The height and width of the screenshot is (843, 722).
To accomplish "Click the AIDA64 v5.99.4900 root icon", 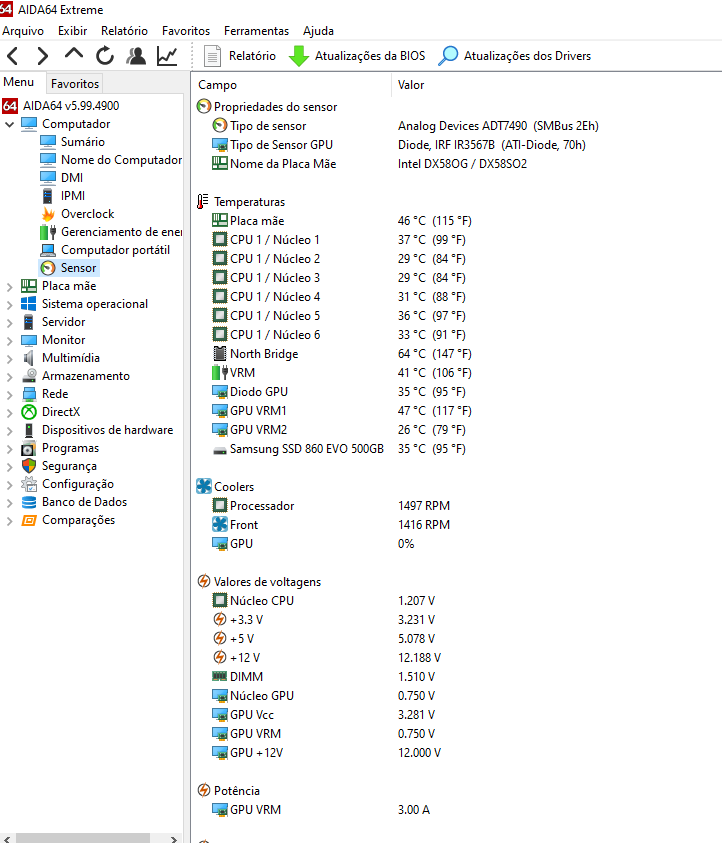I will 10,105.
